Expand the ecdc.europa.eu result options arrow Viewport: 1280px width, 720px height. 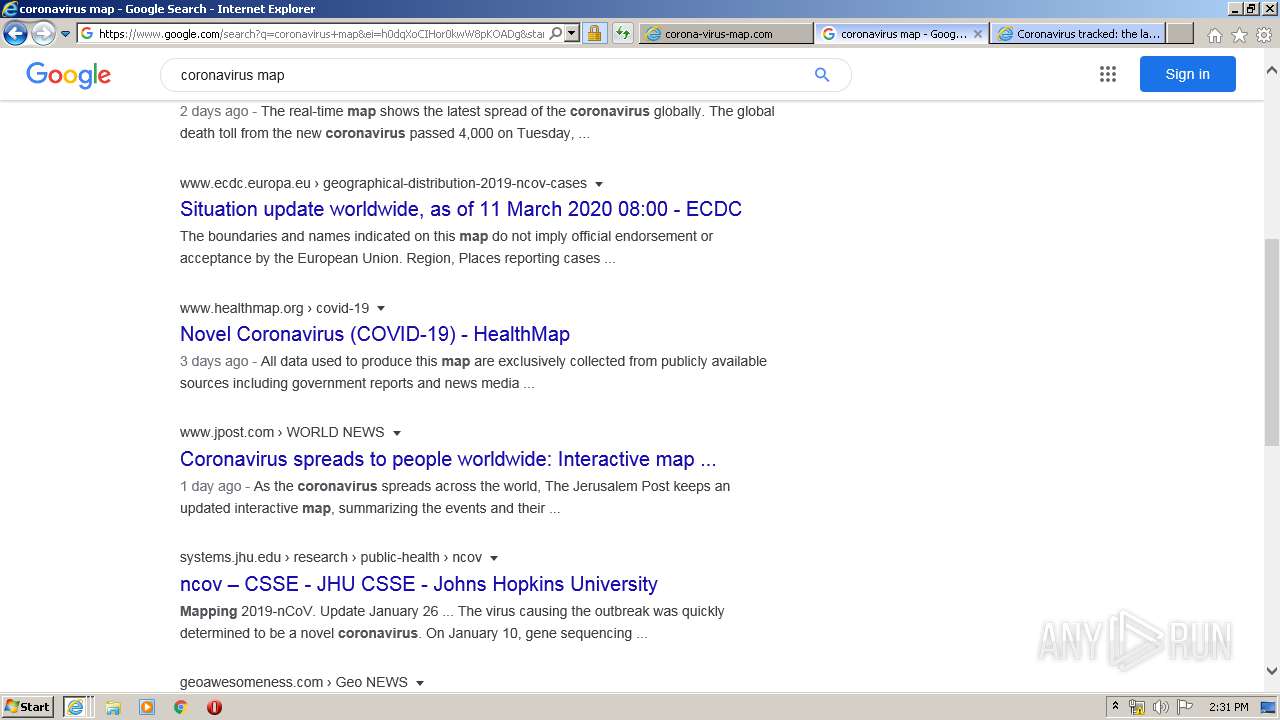click(599, 184)
